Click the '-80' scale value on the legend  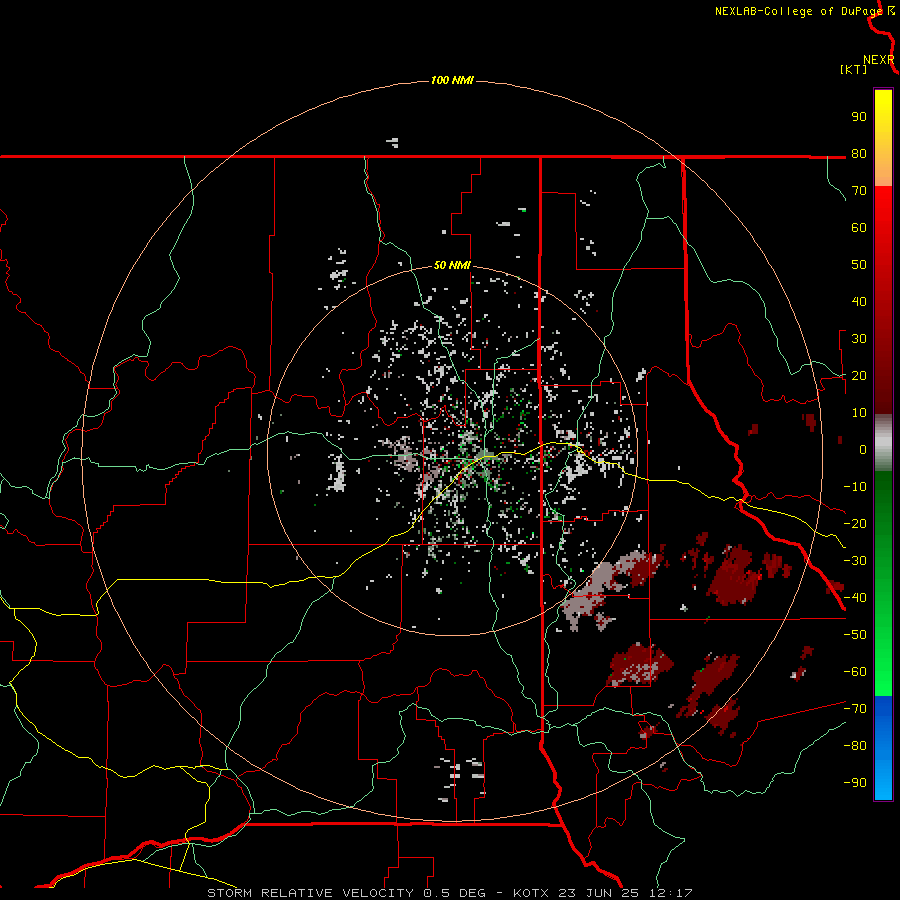[855, 746]
